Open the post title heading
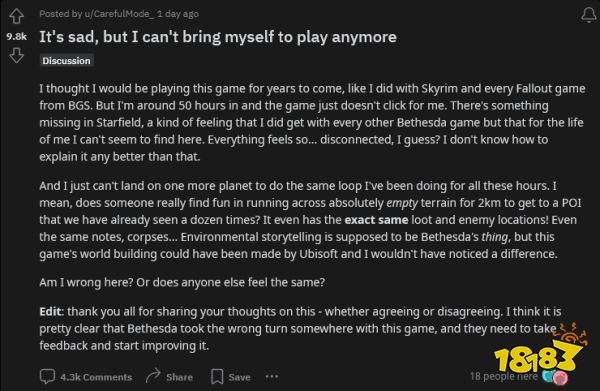 [218, 37]
